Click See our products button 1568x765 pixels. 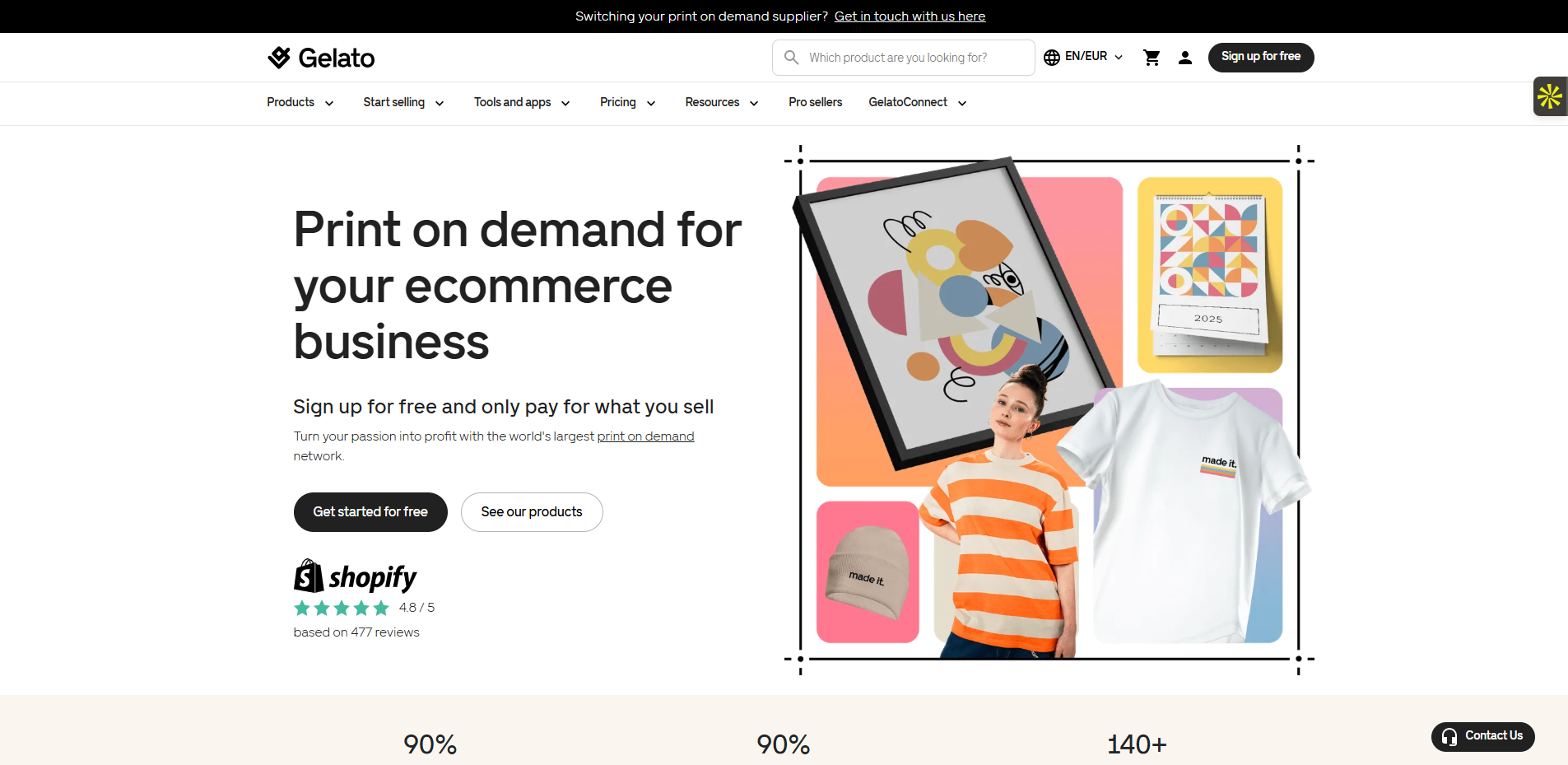point(532,512)
